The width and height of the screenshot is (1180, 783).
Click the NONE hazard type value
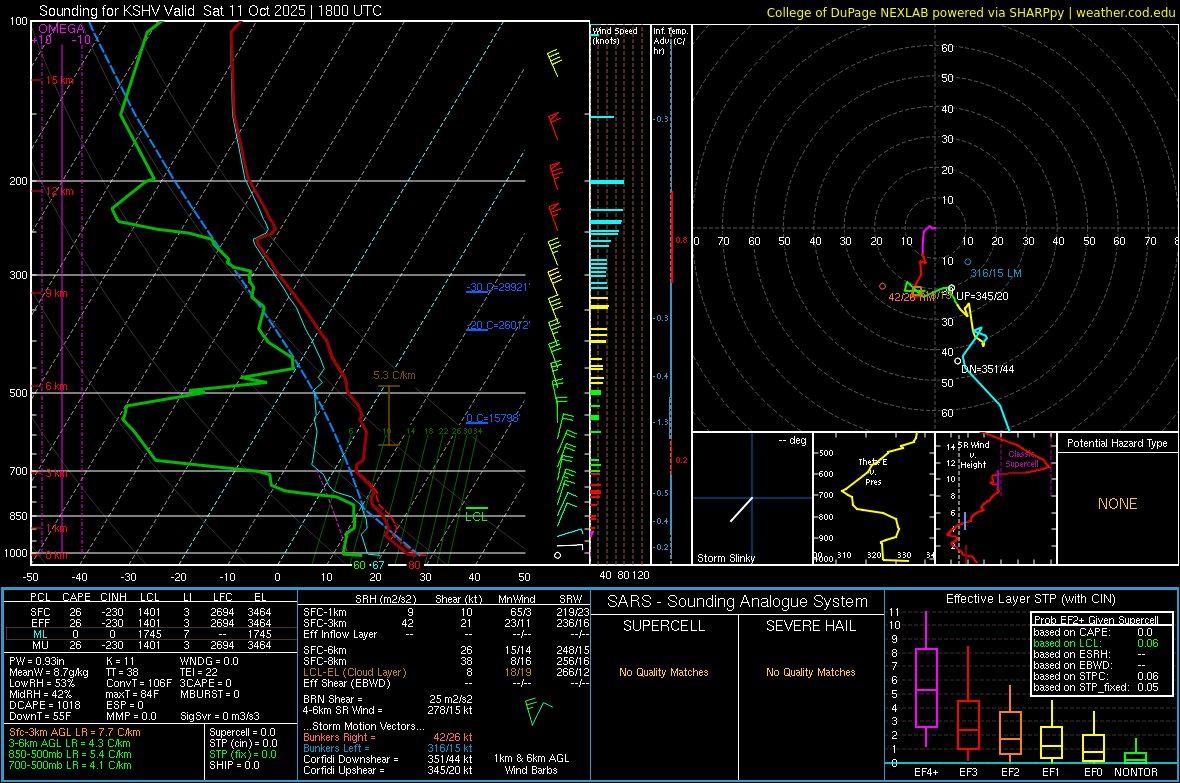[1117, 504]
